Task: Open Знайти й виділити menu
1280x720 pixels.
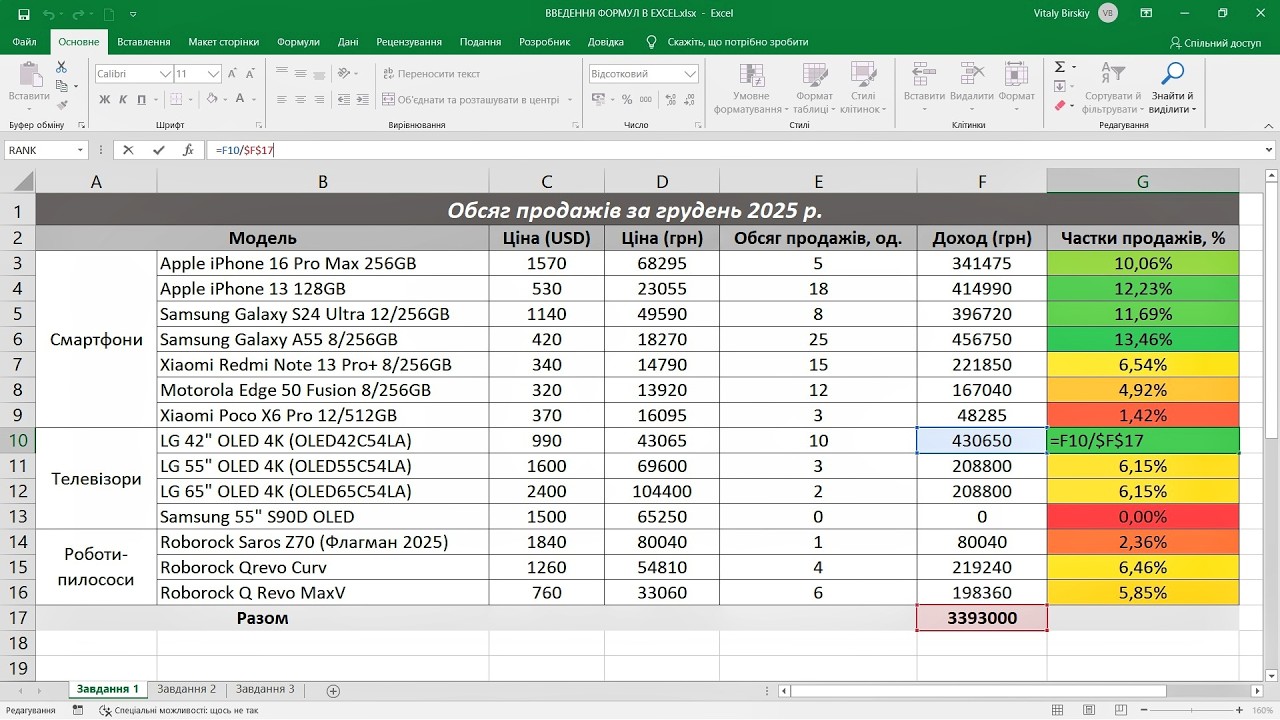Action: (x=1172, y=88)
